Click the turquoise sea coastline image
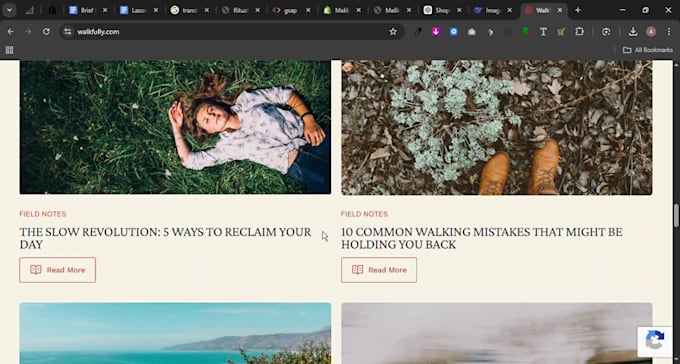This screenshot has width=680, height=364. (x=175, y=333)
